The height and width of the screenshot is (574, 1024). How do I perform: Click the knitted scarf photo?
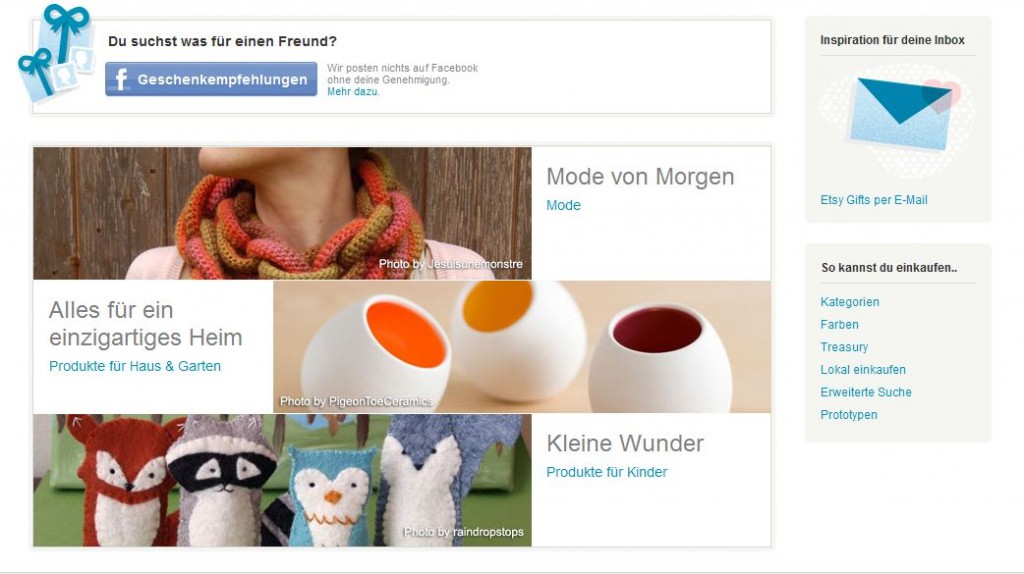pos(282,213)
